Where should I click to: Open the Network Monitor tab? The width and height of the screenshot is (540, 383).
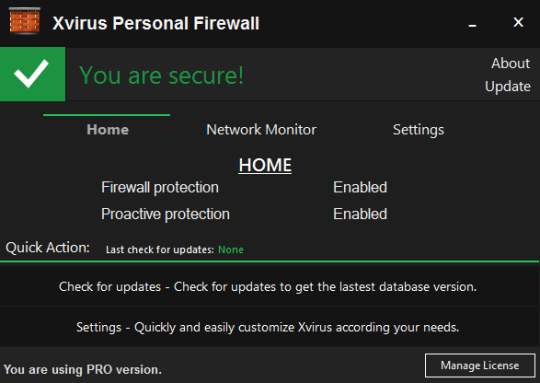pos(261,130)
